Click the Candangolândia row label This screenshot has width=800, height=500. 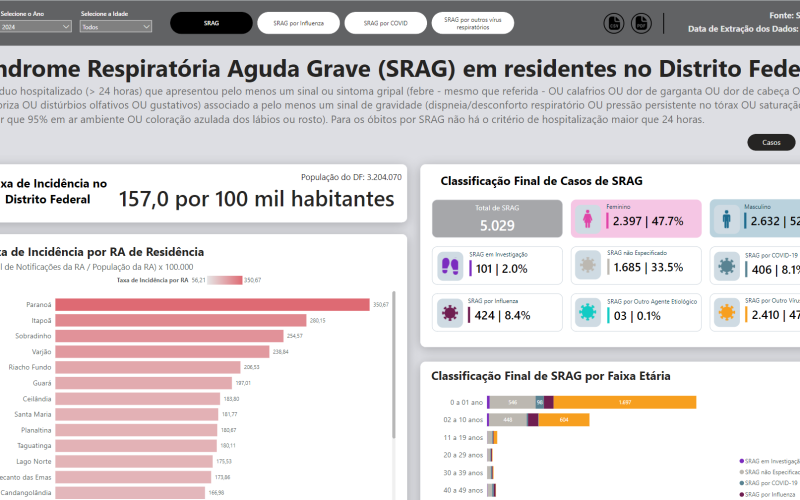[26, 493]
